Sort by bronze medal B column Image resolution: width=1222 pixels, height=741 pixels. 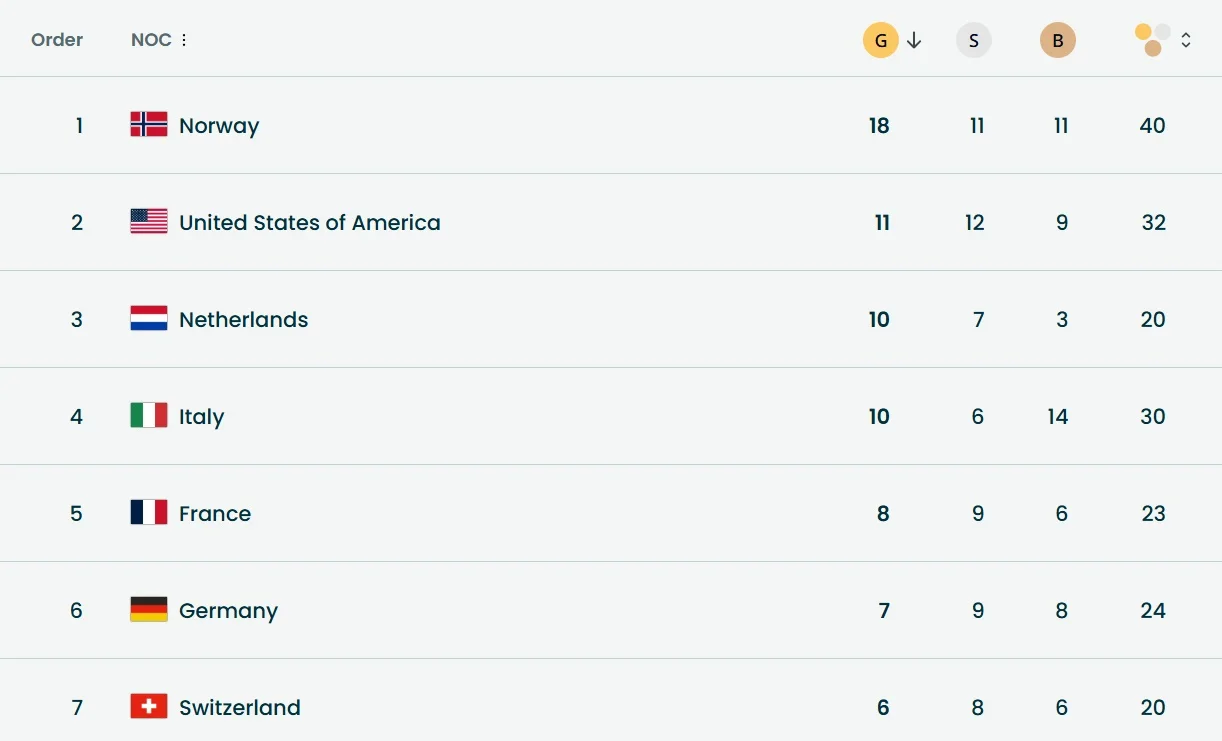click(x=1057, y=41)
